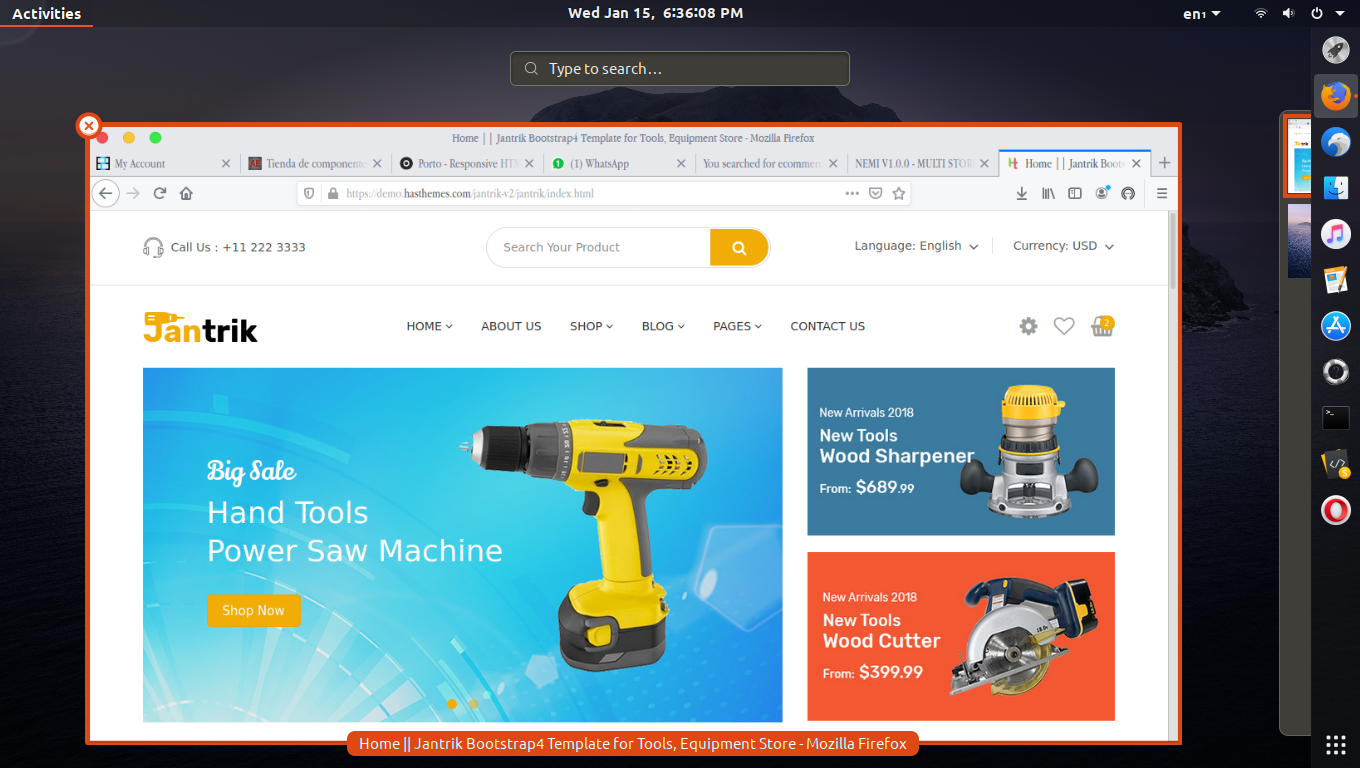Click the orange search magnifier button
This screenshot has width=1360, height=768.
pos(739,248)
